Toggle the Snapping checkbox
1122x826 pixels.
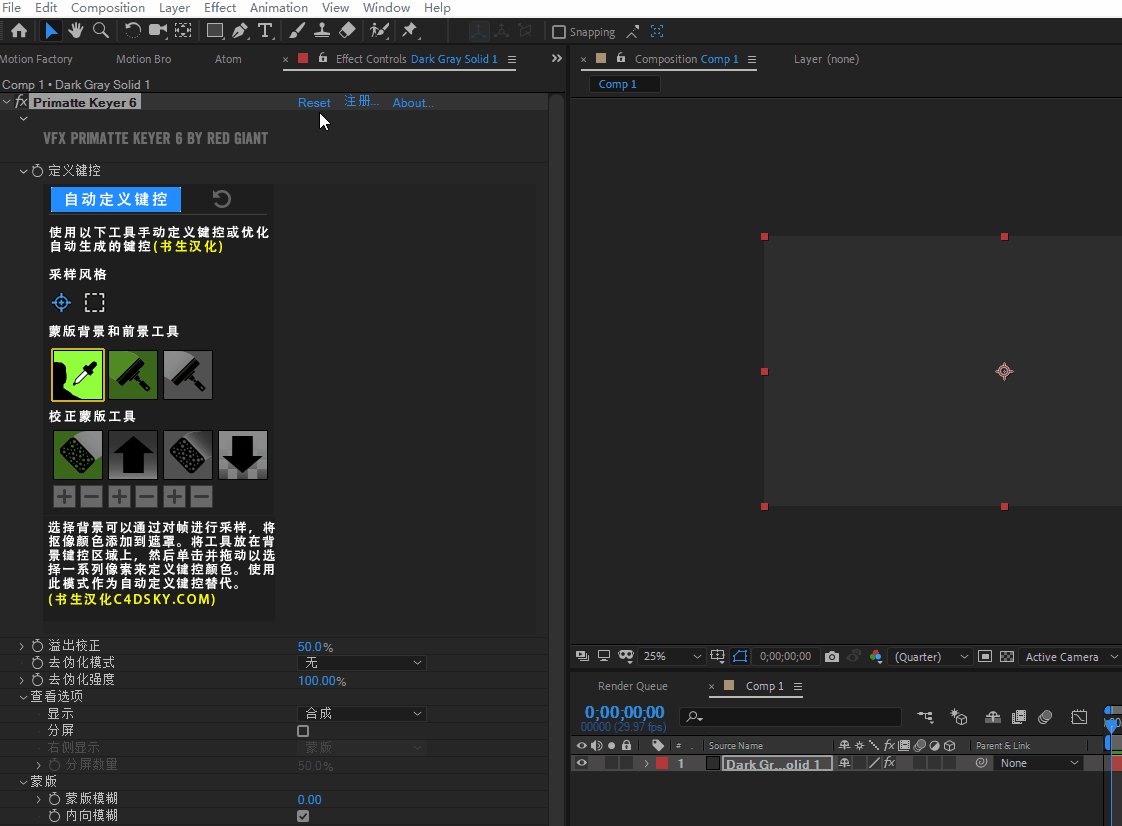pyautogui.click(x=559, y=32)
